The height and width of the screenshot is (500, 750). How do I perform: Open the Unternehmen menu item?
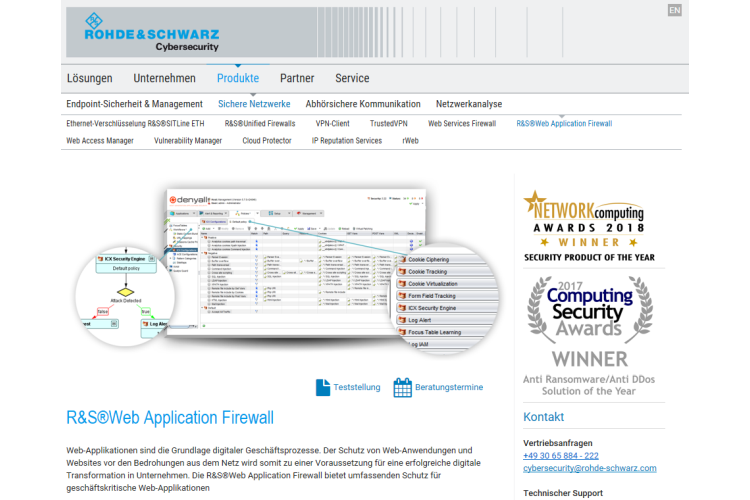(x=164, y=78)
